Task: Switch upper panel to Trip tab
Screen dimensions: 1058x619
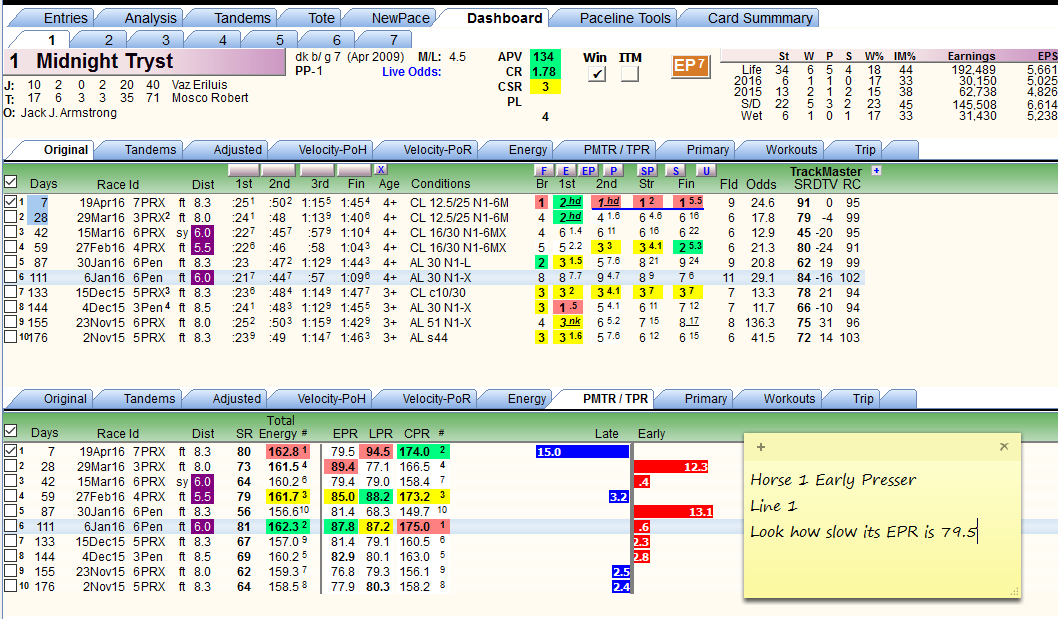Action: coord(864,150)
